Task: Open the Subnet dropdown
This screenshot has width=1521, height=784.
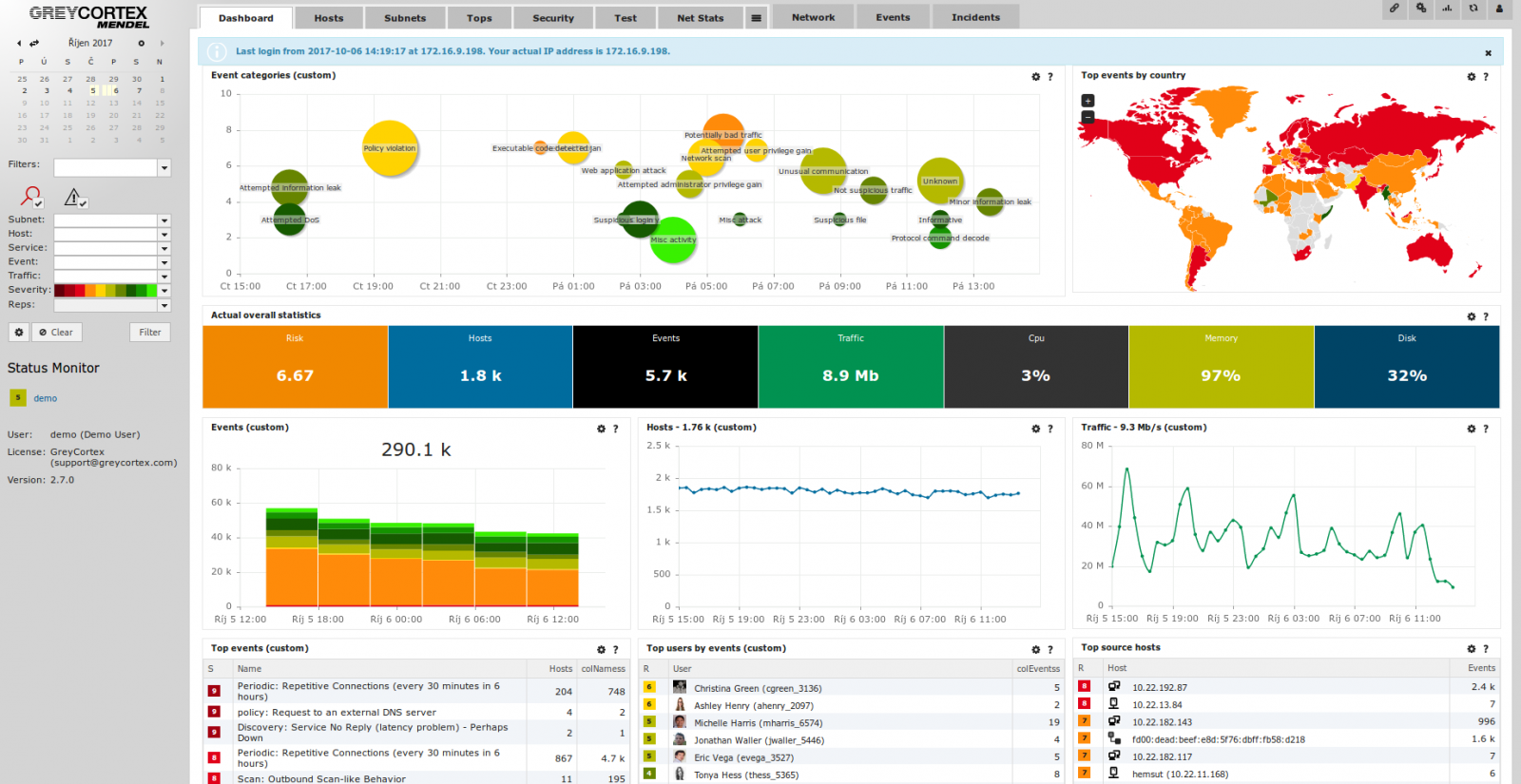Action: pyautogui.click(x=164, y=220)
